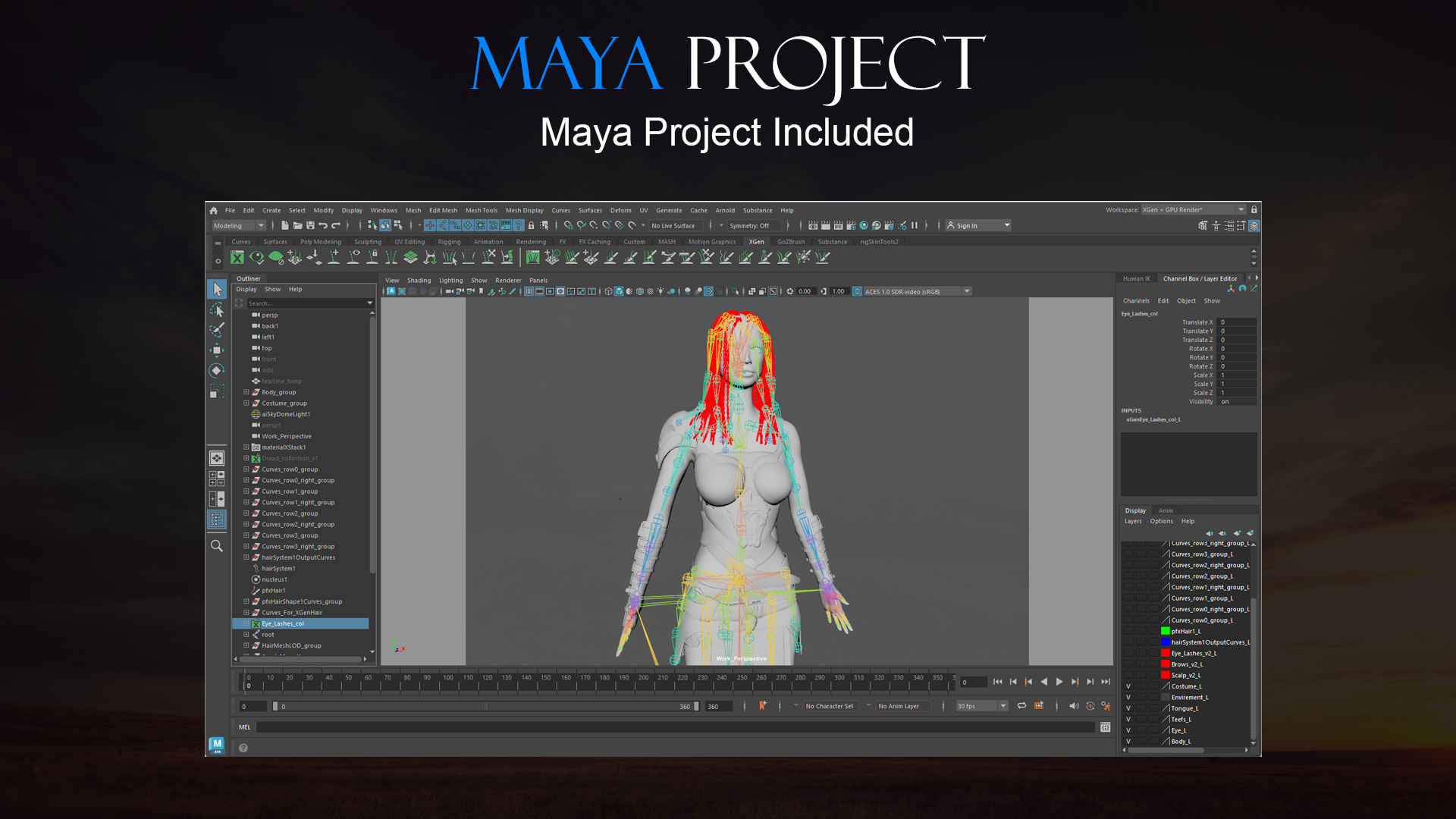Open the Script Editor icon
The width and height of the screenshot is (1456, 819).
(x=1105, y=727)
